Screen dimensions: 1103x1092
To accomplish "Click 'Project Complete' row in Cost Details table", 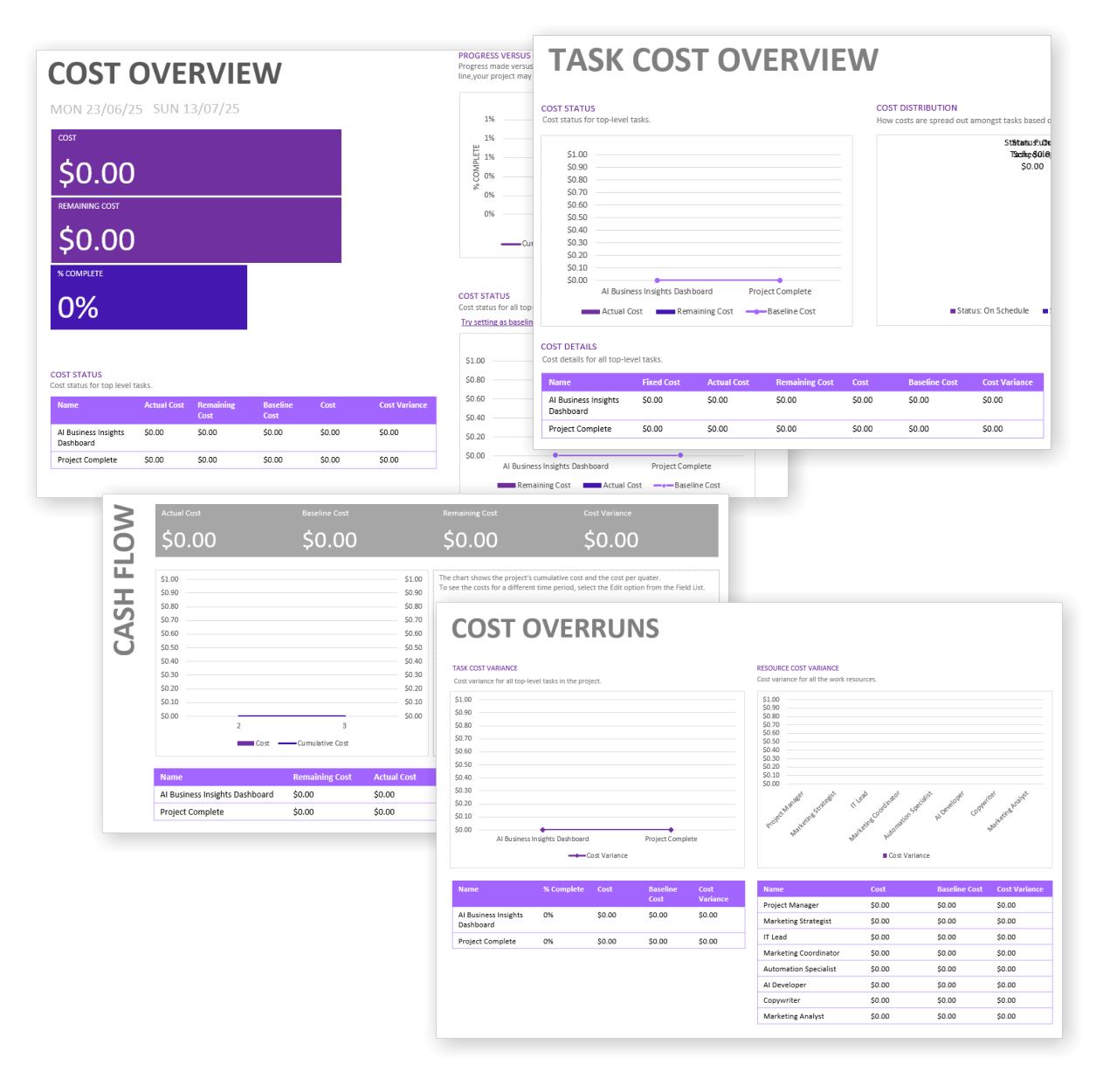I will tap(792, 429).
